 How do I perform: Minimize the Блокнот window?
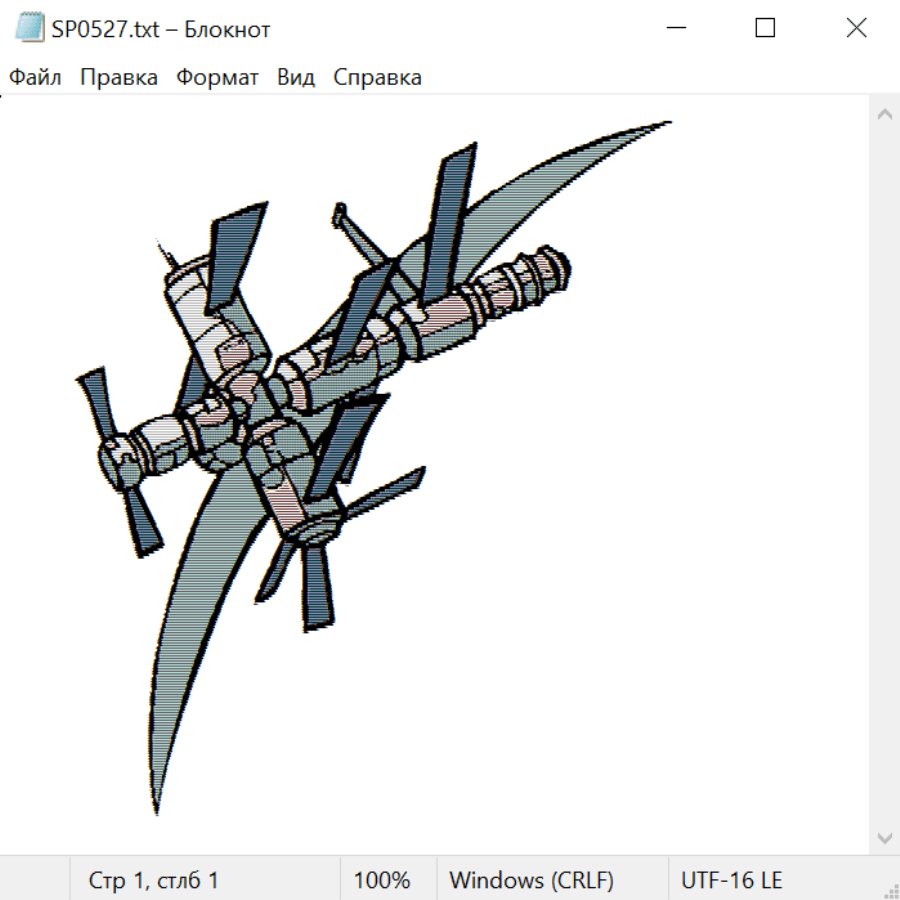[675, 29]
